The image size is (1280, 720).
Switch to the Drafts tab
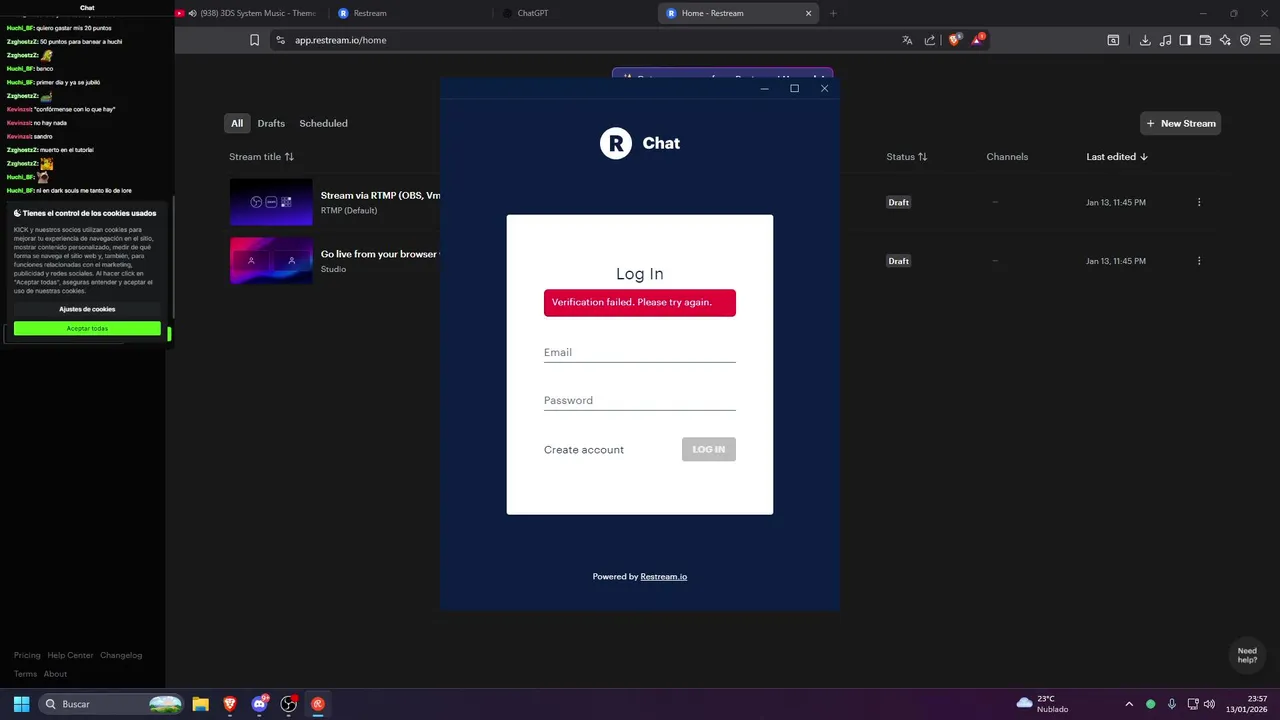[271, 123]
